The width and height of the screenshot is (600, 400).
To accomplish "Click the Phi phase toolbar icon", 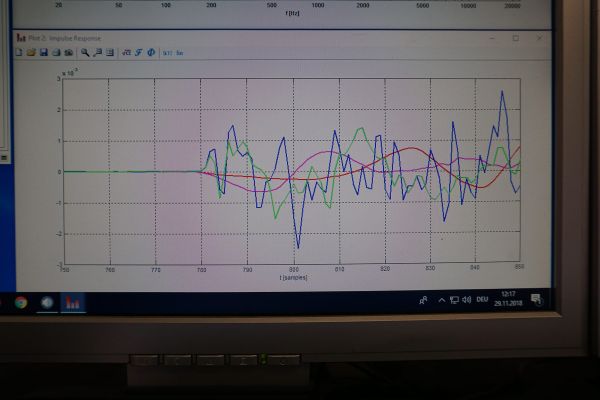I will coord(150,52).
